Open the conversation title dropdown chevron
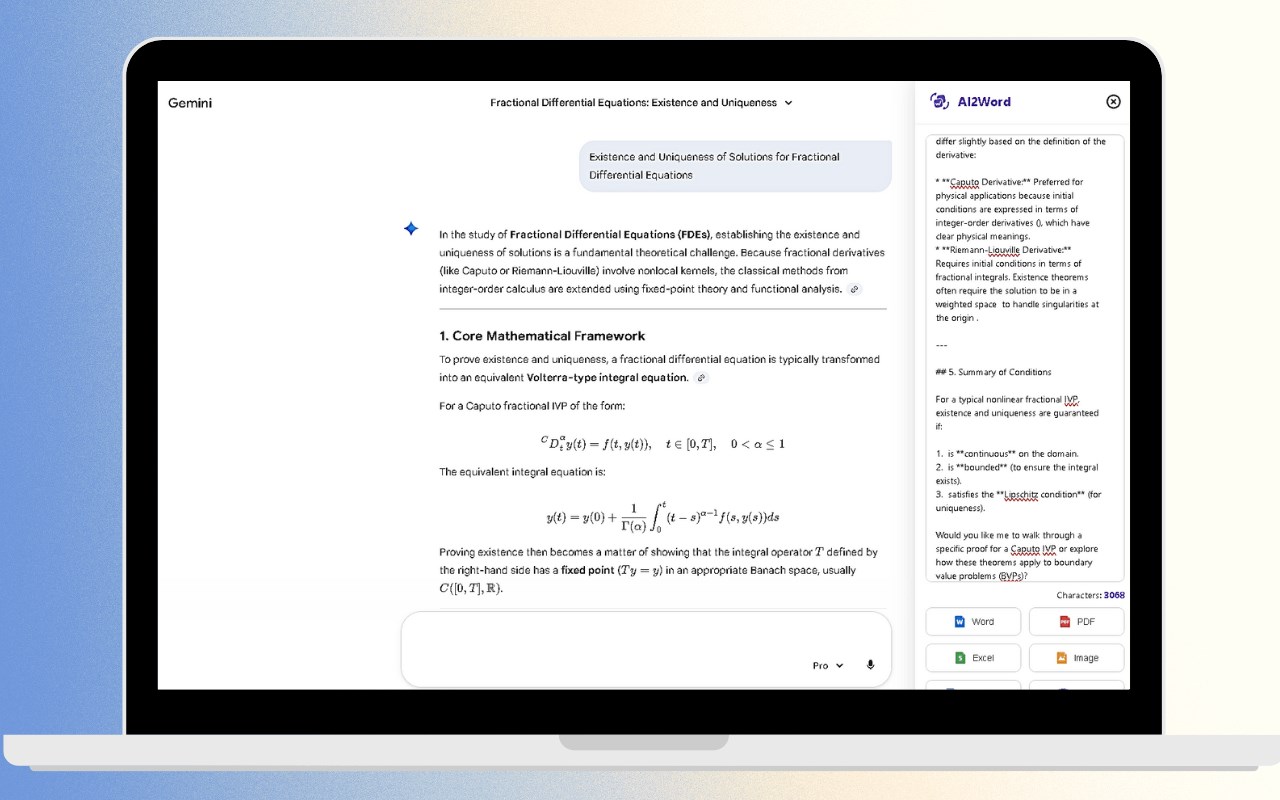This screenshot has width=1280, height=800. pyautogui.click(x=788, y=103)
